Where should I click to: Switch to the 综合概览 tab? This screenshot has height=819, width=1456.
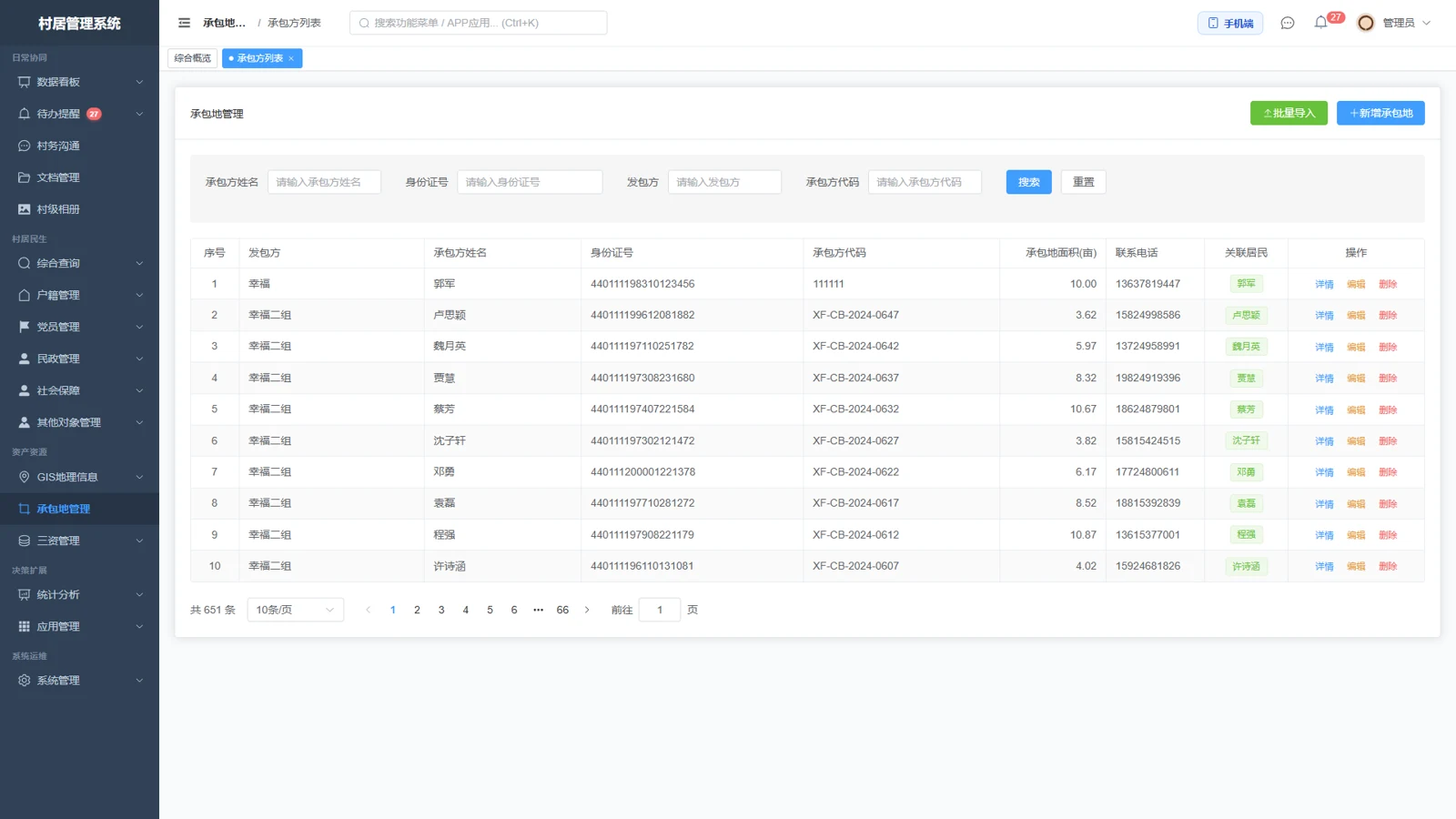pyautogui.click(x=192, y=58)
